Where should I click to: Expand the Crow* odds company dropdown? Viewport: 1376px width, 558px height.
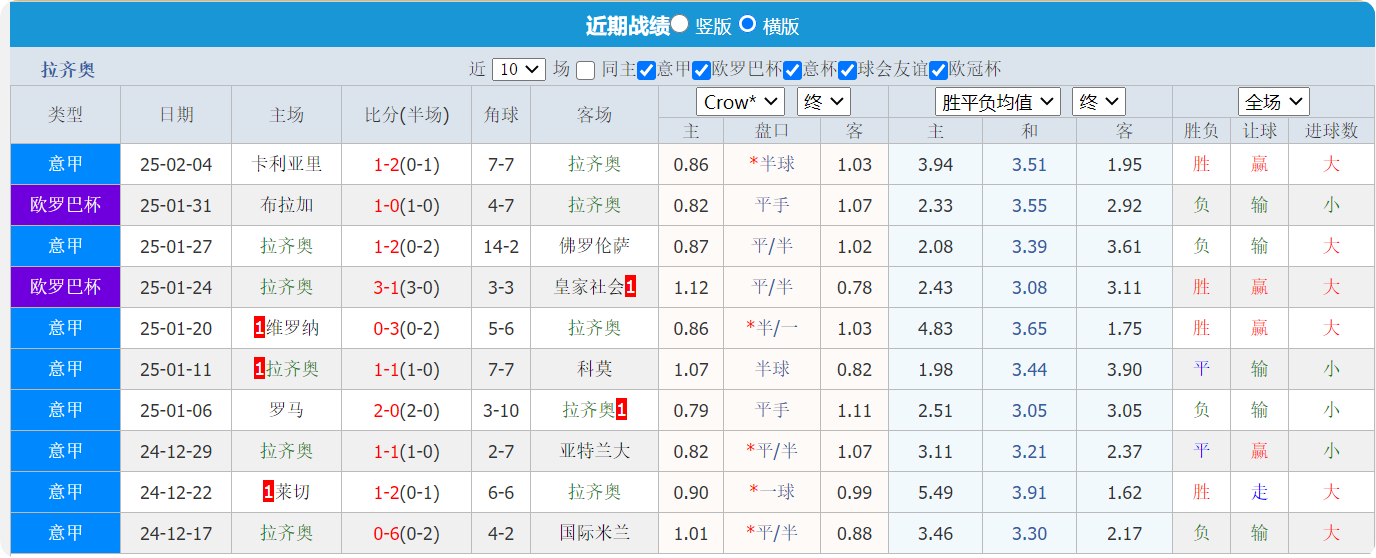click(740, 102)
